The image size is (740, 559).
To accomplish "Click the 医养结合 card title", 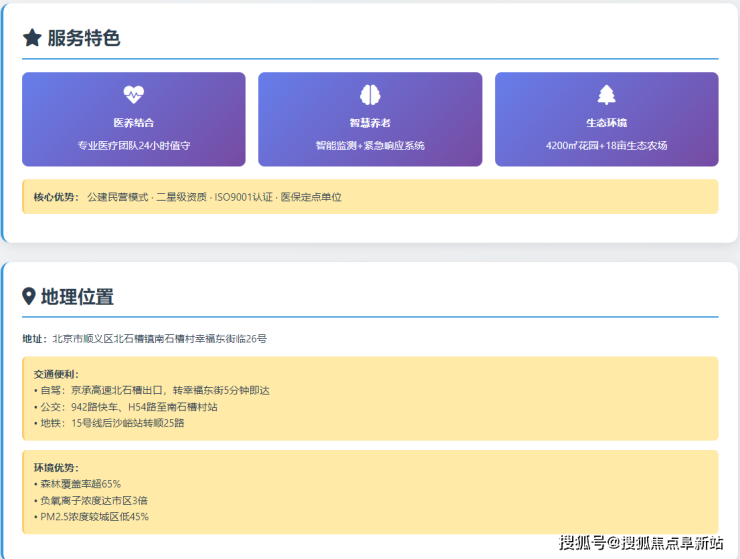I will tap(133, 123).
